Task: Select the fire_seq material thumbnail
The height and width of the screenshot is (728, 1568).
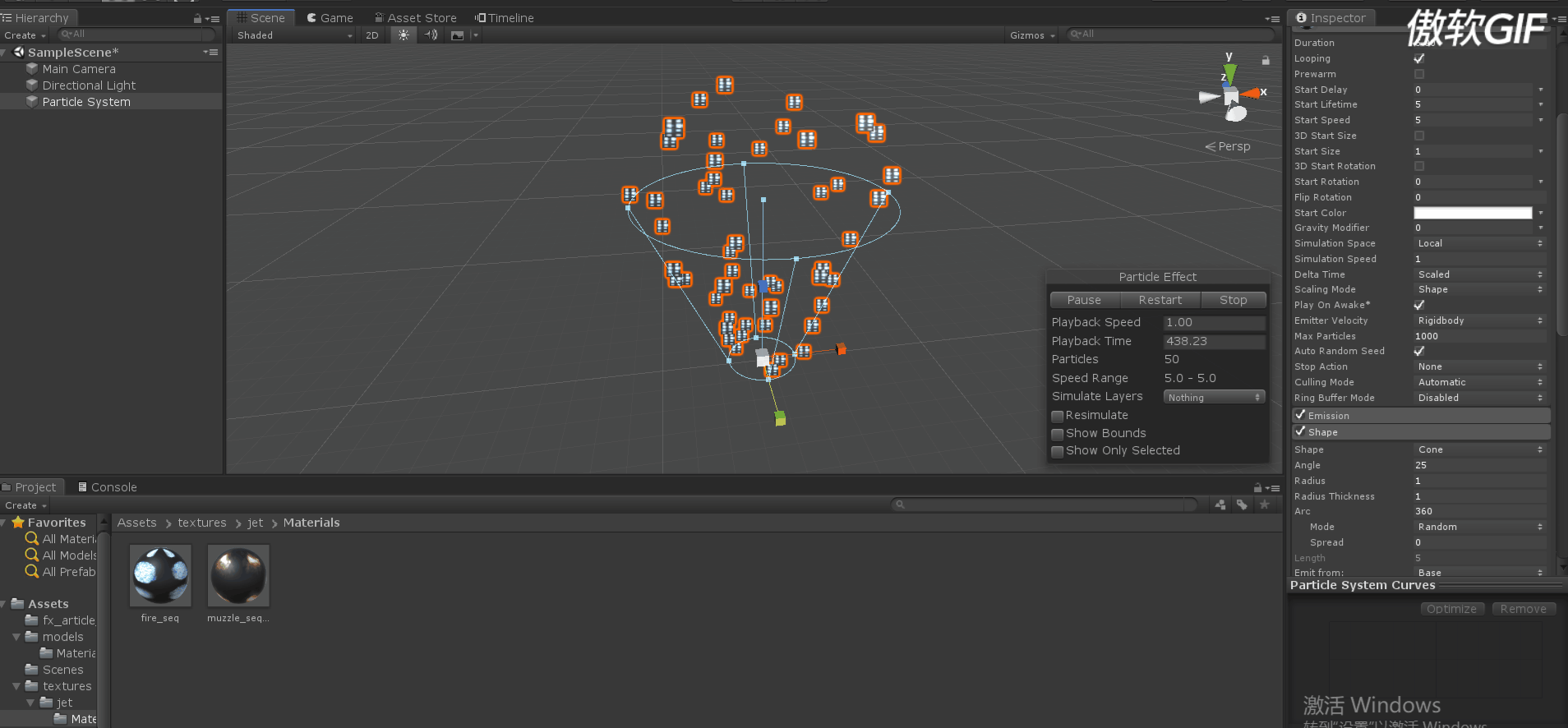Action: [160, 576]
